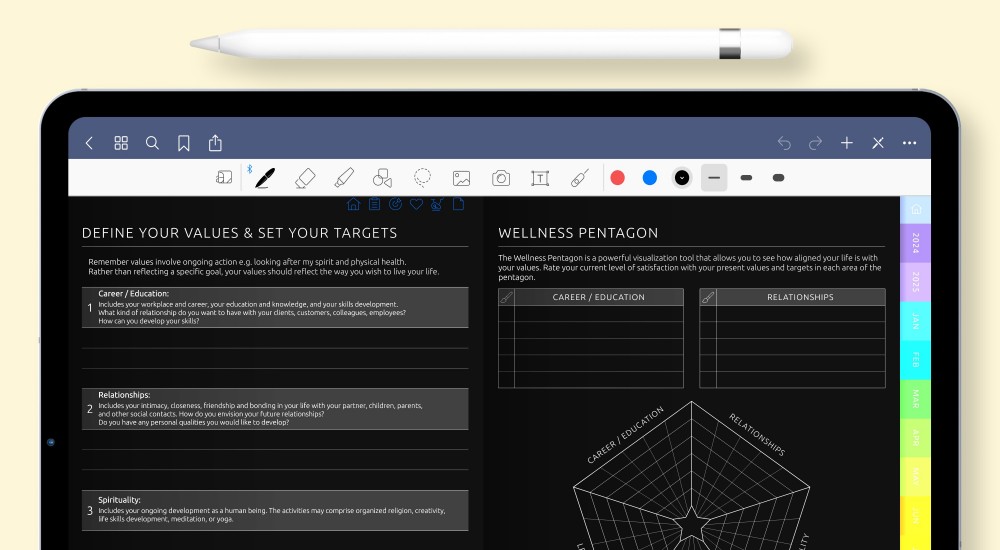The width and height of the screenshot is (1000, 550).
Task: Choose the red pen color
Action: 617,177
